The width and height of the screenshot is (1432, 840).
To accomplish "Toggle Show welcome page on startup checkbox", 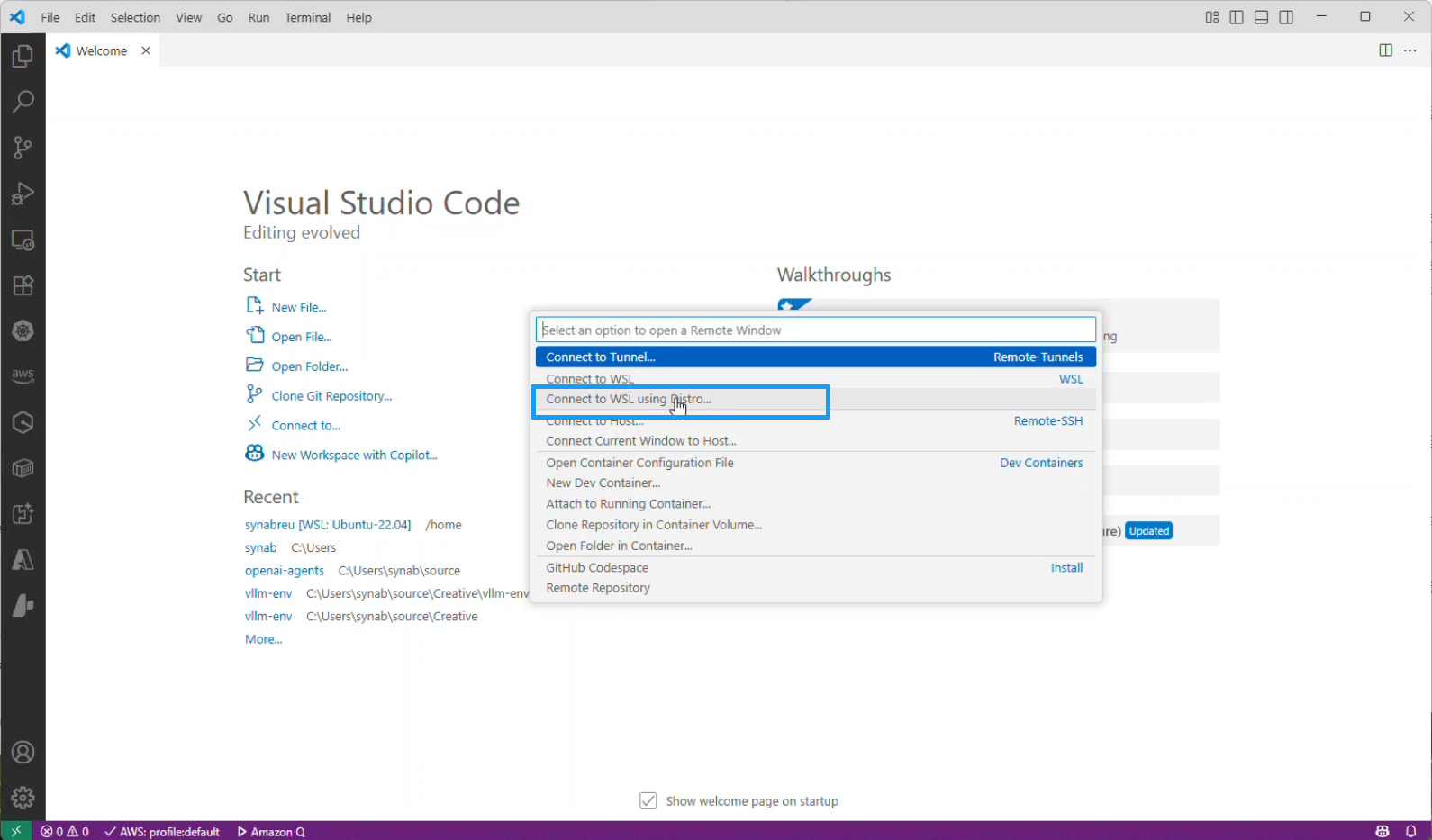I will [x=648, y=800].
